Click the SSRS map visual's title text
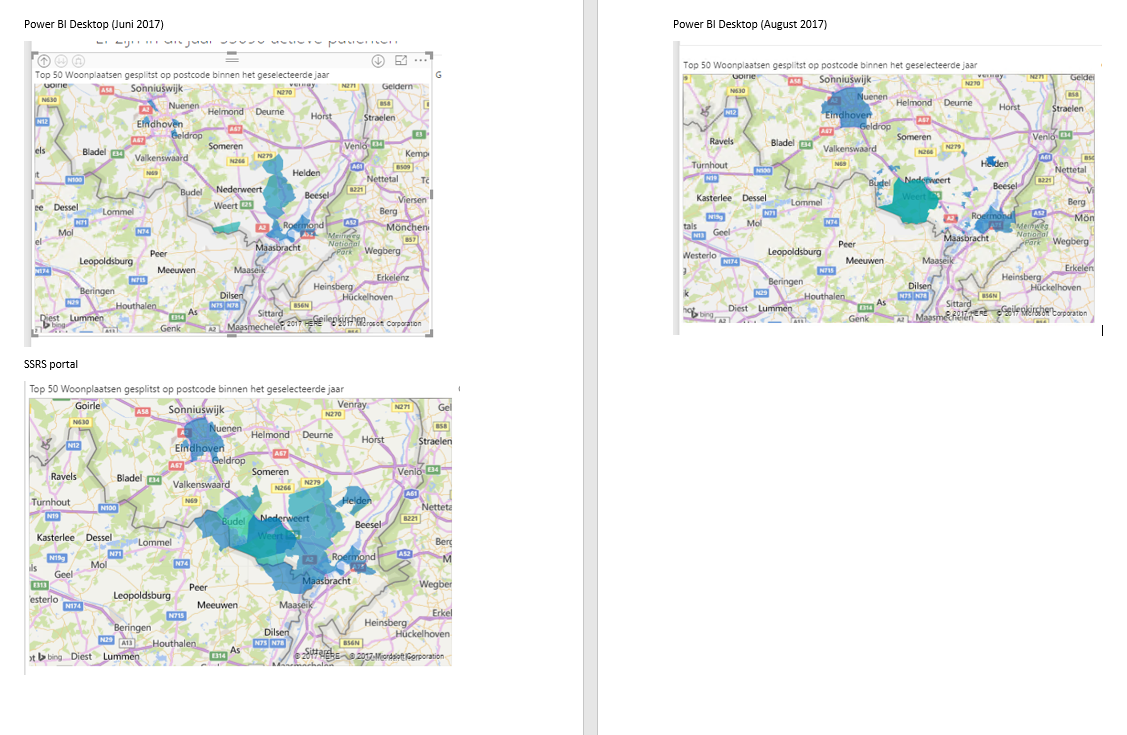 pos(187,389)
